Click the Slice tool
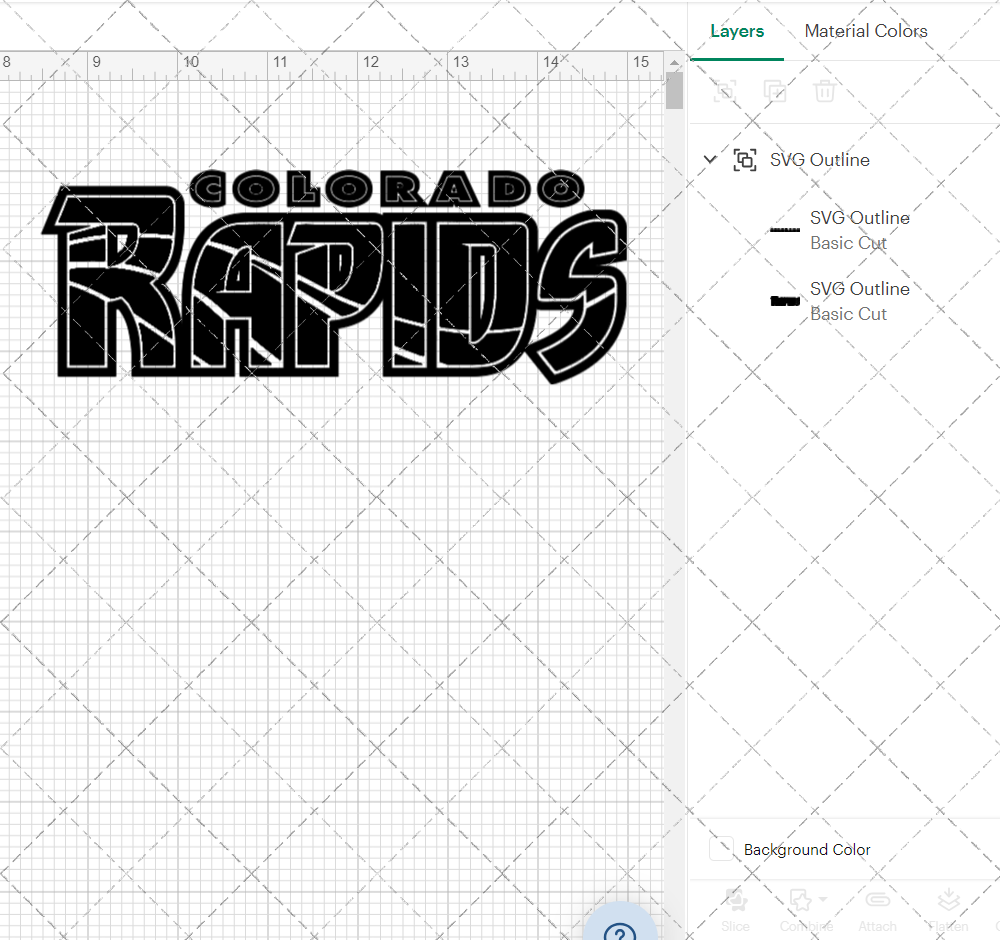The height and width of the screenshot is (940, 1000). (735, 909)
